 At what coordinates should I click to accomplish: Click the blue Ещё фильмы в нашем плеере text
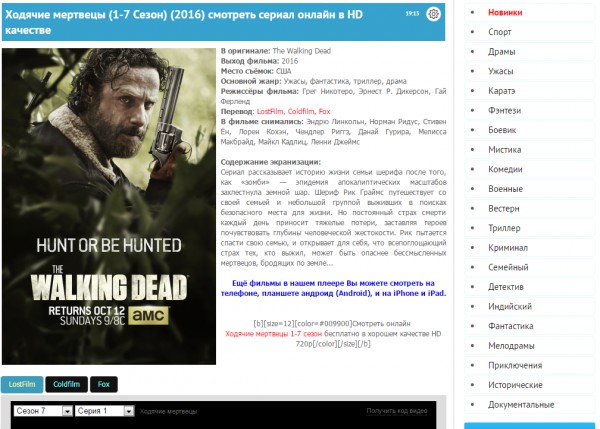333,288
